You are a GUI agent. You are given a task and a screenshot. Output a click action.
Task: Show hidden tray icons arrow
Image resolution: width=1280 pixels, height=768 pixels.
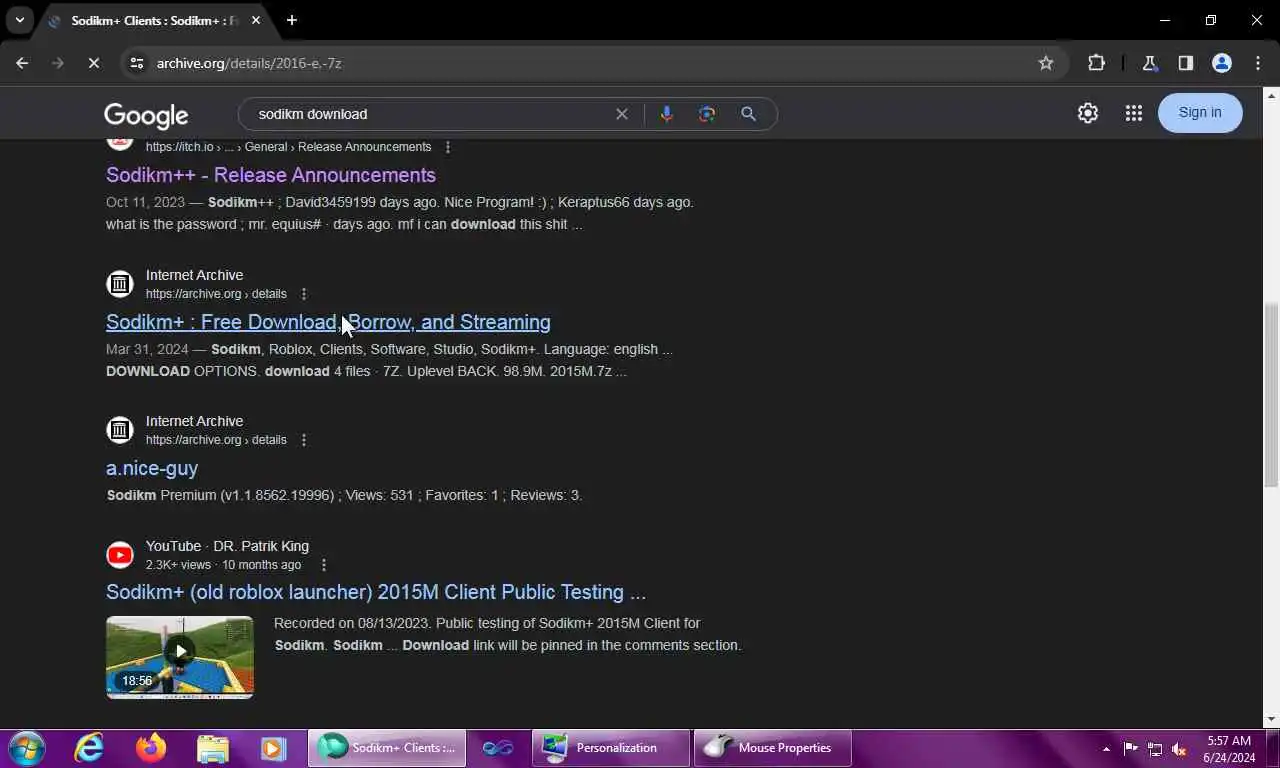(1106, 748)
